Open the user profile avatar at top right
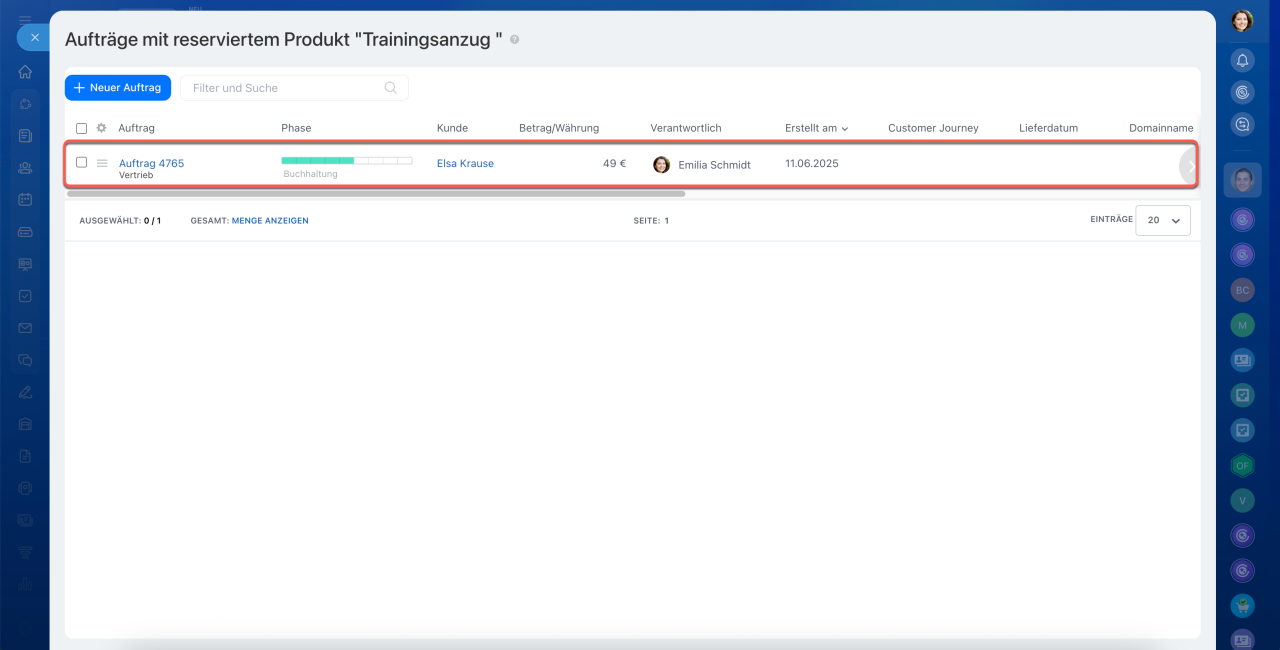The height and width of the screenshot is (650, 1280). [1242, 21]
